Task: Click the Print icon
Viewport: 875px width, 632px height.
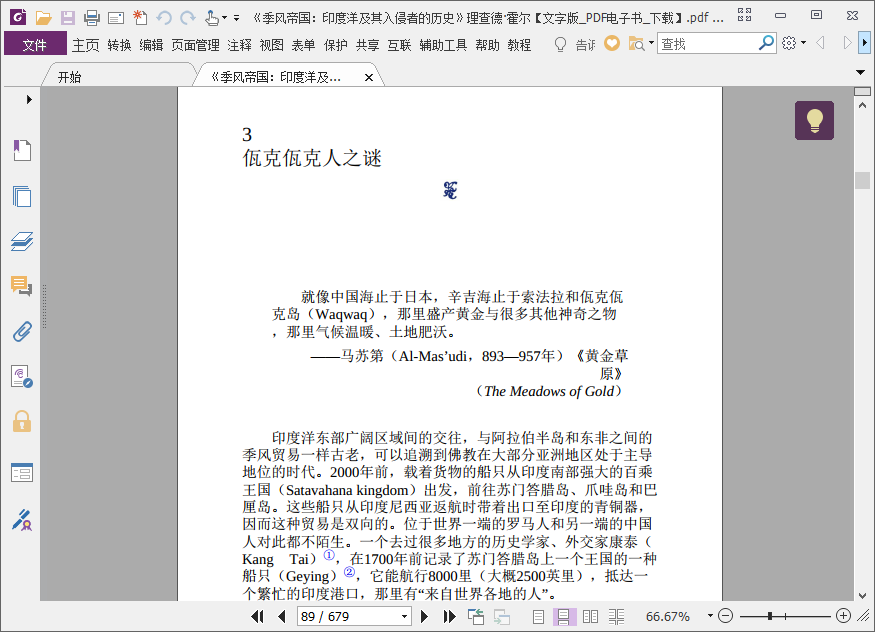Action: pyautogui.click(x=92, y=18)
